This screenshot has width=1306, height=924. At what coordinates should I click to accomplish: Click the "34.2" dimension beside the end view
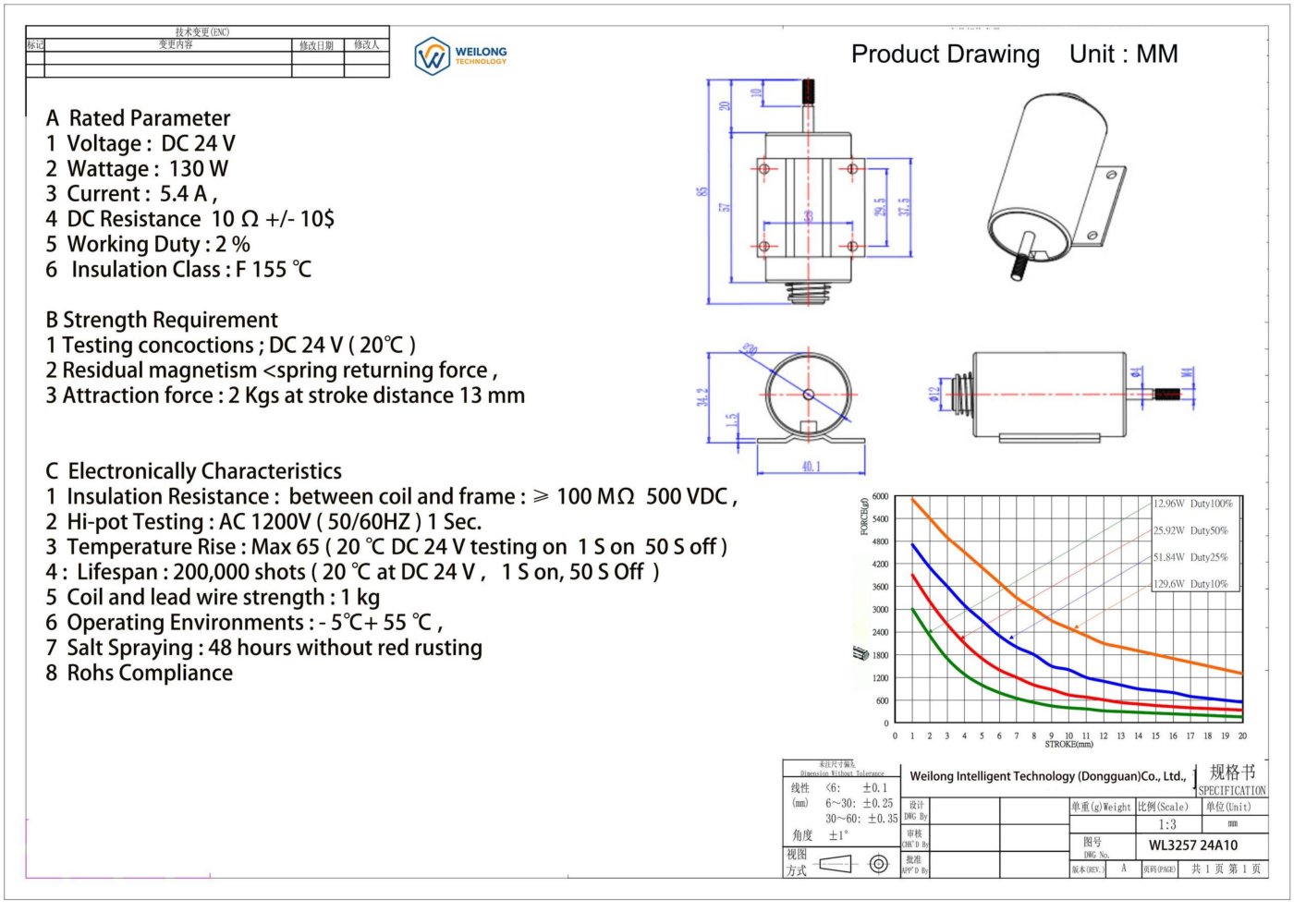click(702, 397)
